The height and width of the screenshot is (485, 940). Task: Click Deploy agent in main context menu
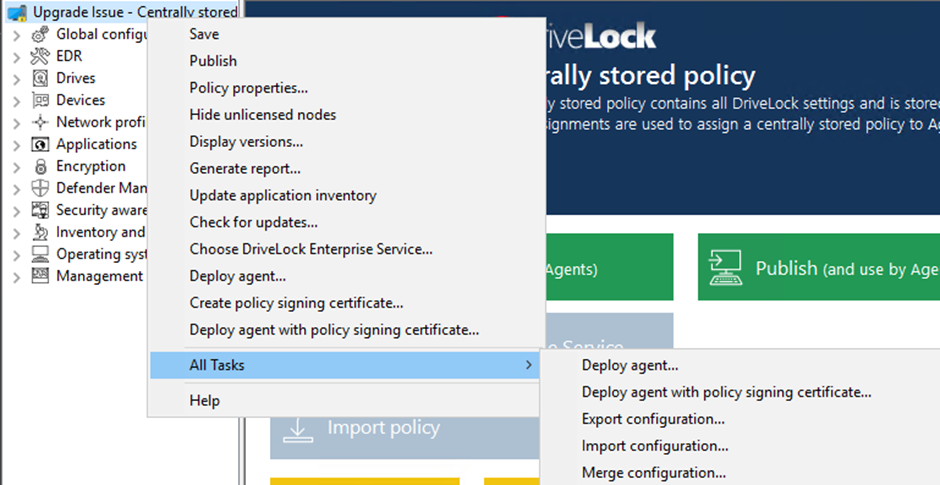(x=346, y=276)
